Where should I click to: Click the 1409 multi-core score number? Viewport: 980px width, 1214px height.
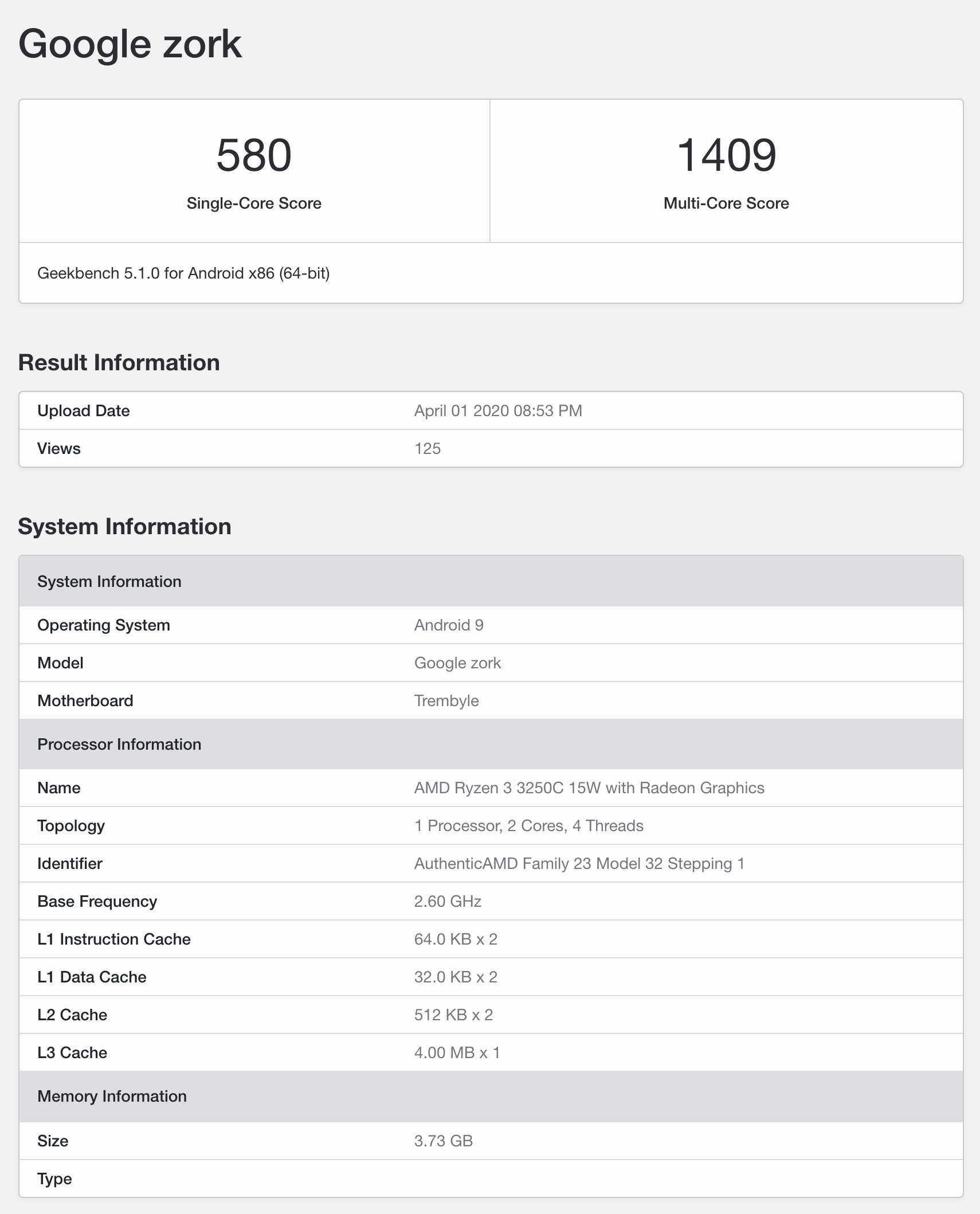point(726,155)
